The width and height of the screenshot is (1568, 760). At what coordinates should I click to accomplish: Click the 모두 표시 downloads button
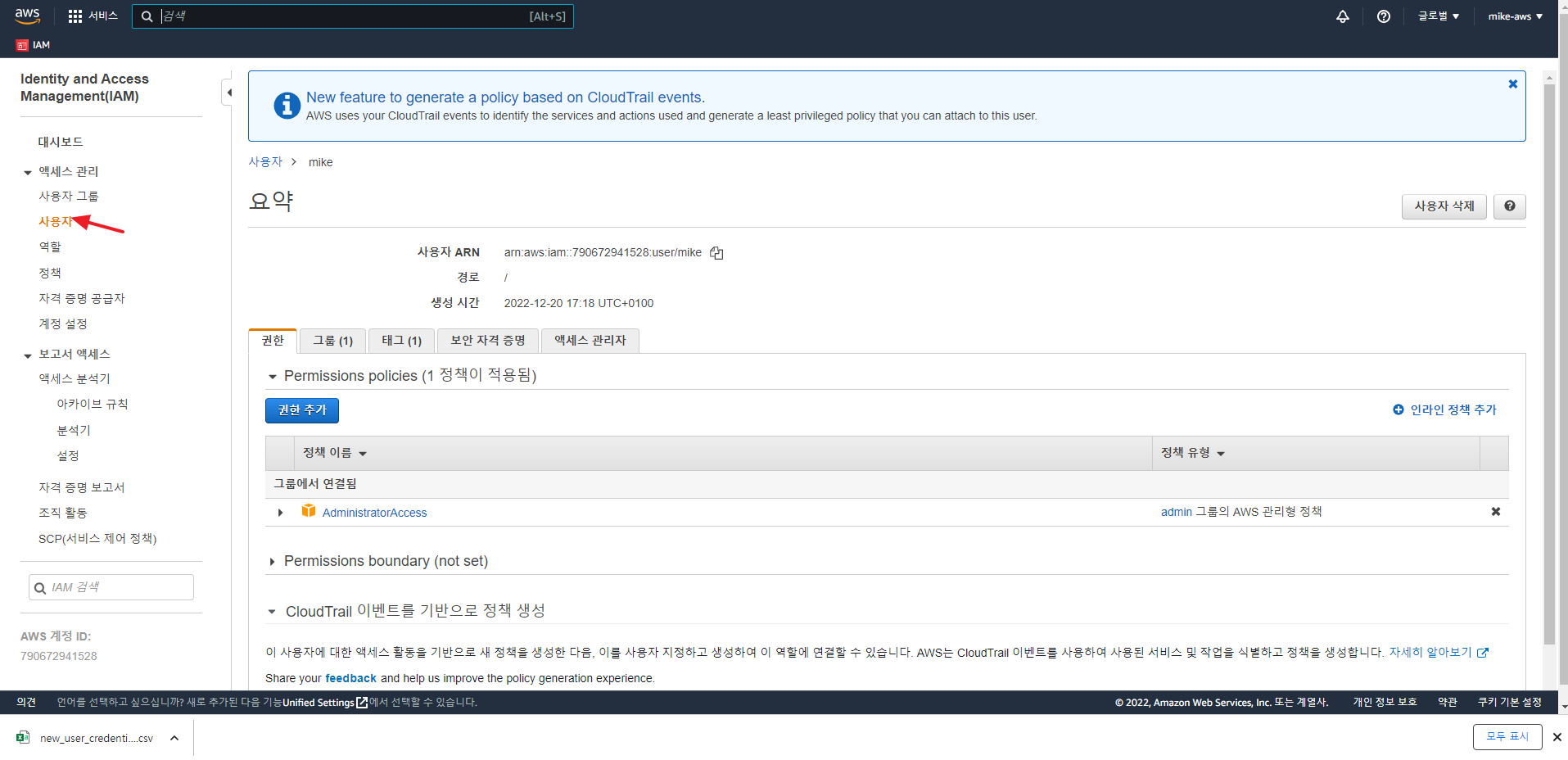(1507, 737)
